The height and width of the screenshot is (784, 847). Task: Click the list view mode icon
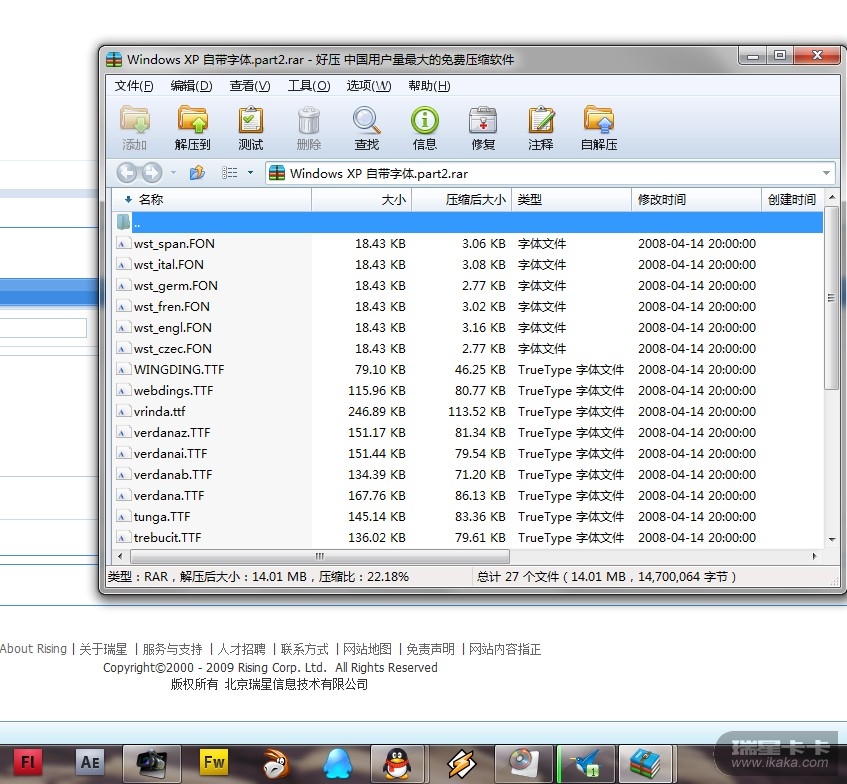tap(230, 173)
